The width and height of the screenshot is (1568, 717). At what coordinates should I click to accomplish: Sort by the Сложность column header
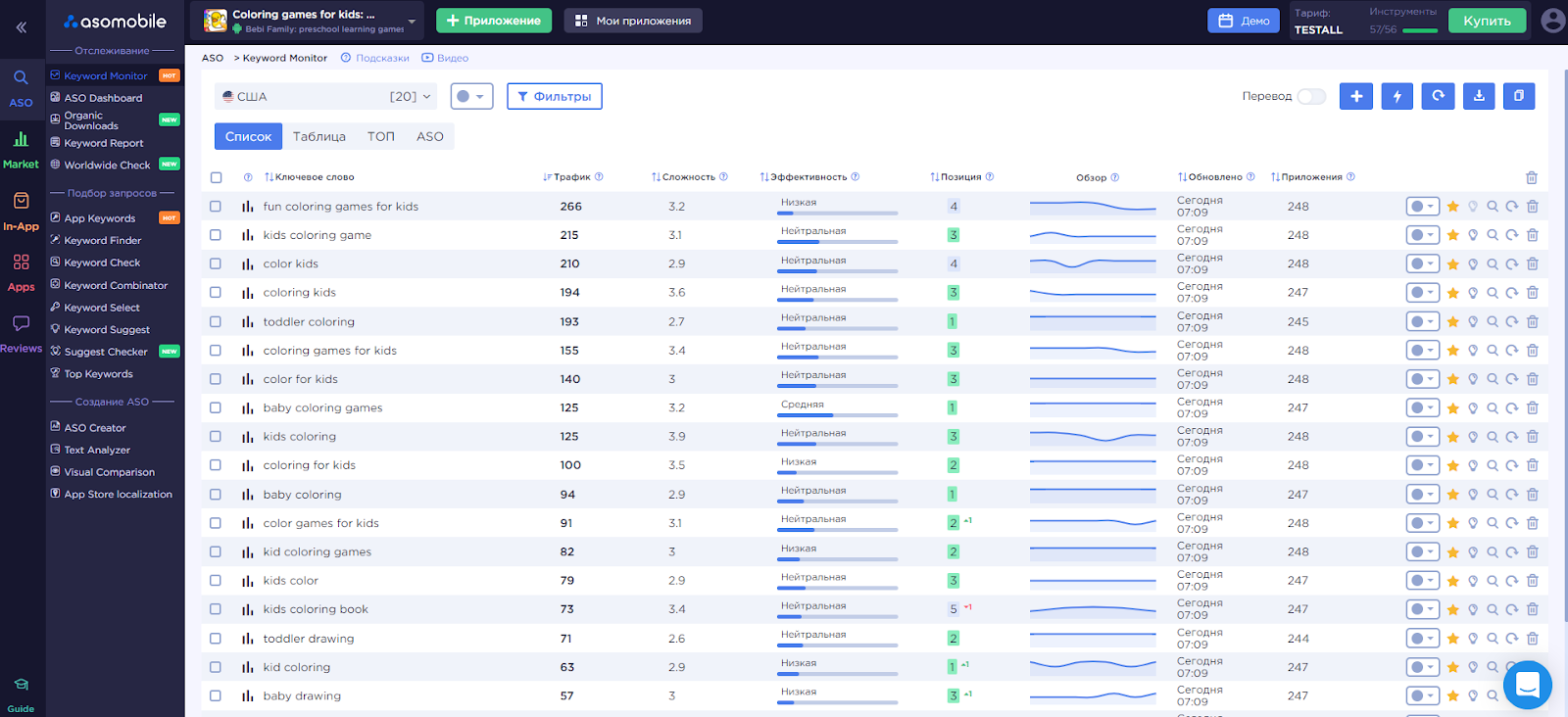coord(689,177)
